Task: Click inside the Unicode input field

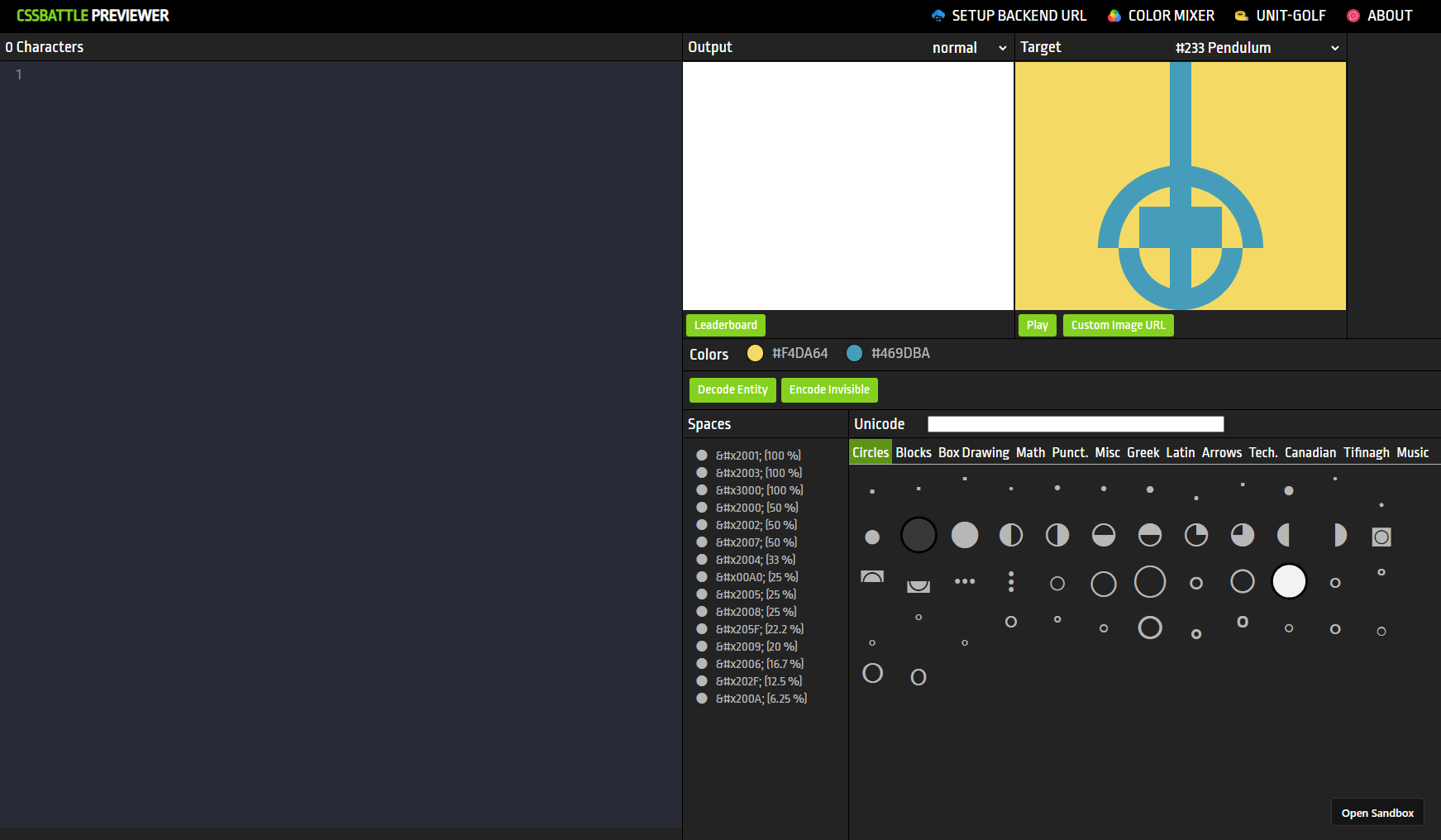Action: (x=1074, y=423)
